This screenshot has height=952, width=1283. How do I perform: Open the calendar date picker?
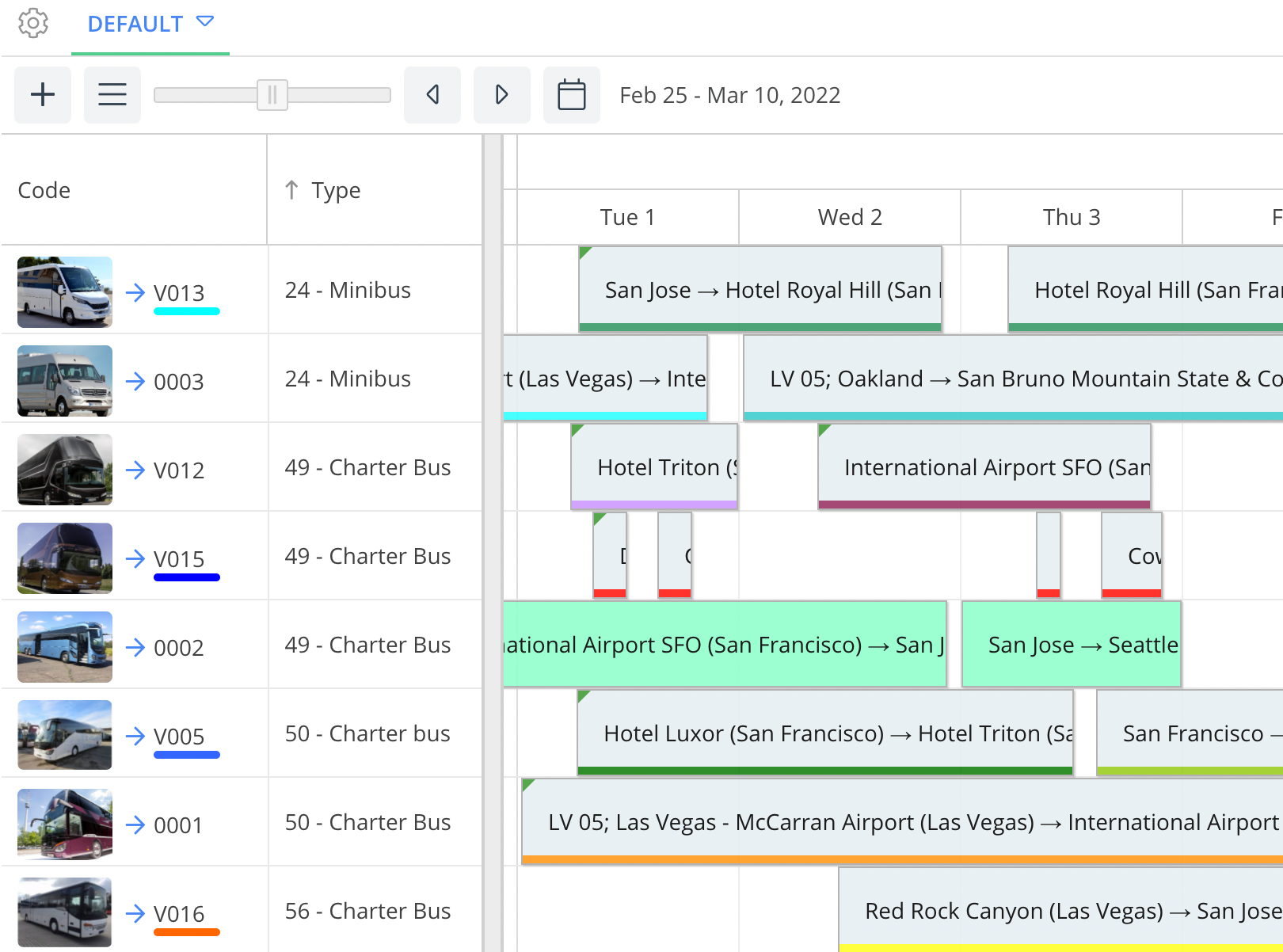point(572,95)
